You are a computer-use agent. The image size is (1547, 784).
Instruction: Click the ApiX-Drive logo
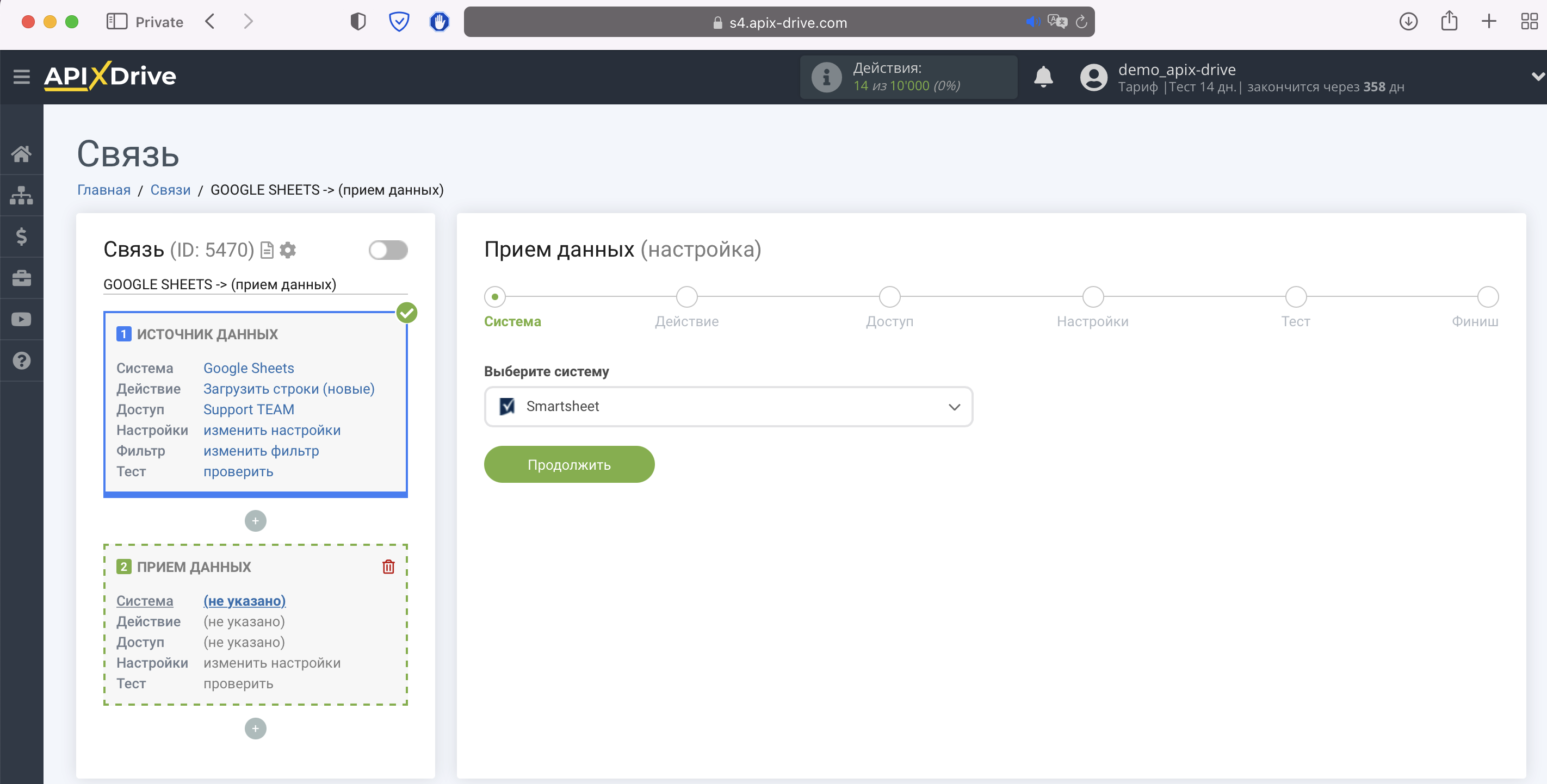click(x=110, y=76)
